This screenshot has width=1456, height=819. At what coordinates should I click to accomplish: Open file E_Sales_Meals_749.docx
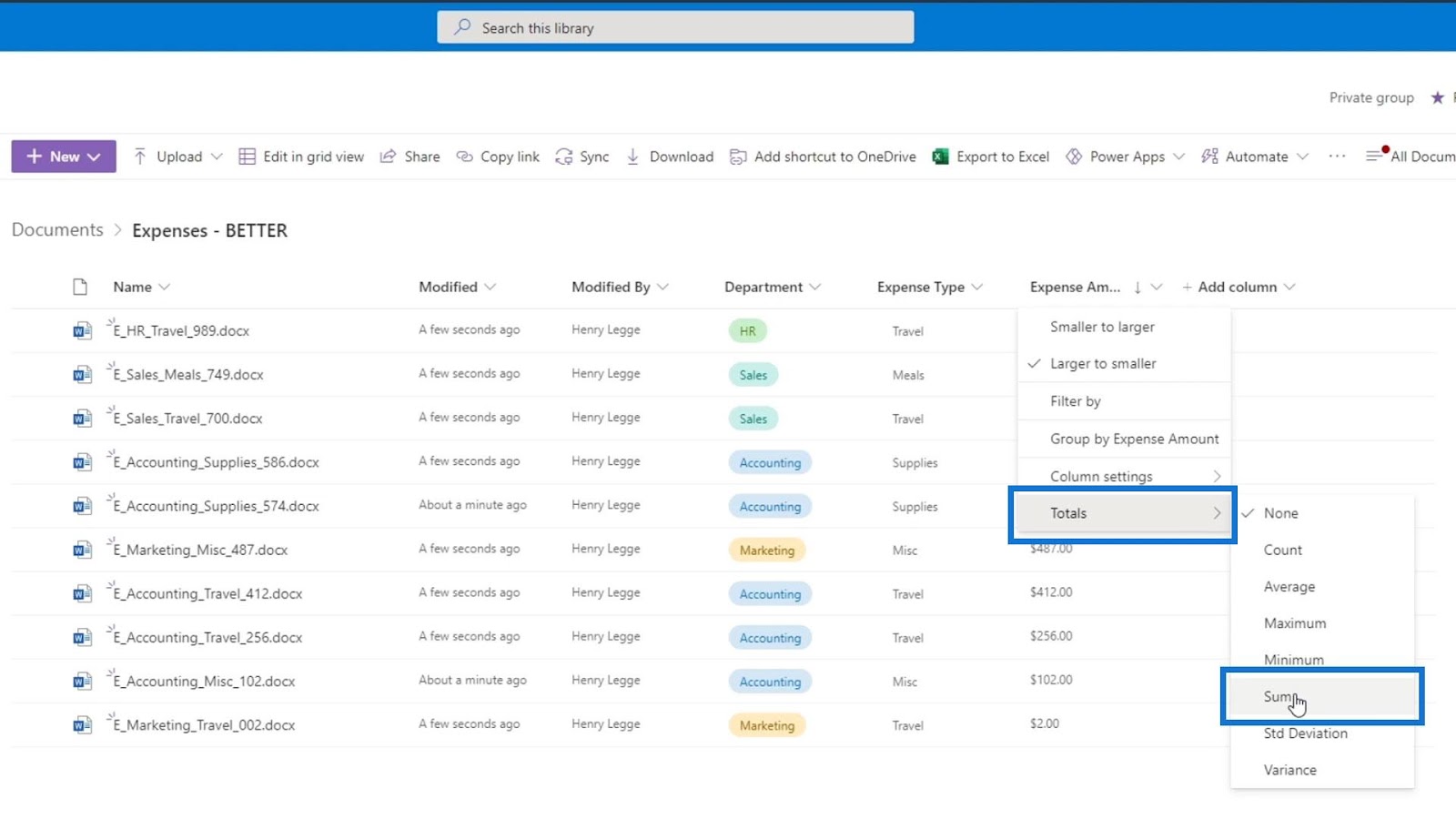click(x=188, y=375)
